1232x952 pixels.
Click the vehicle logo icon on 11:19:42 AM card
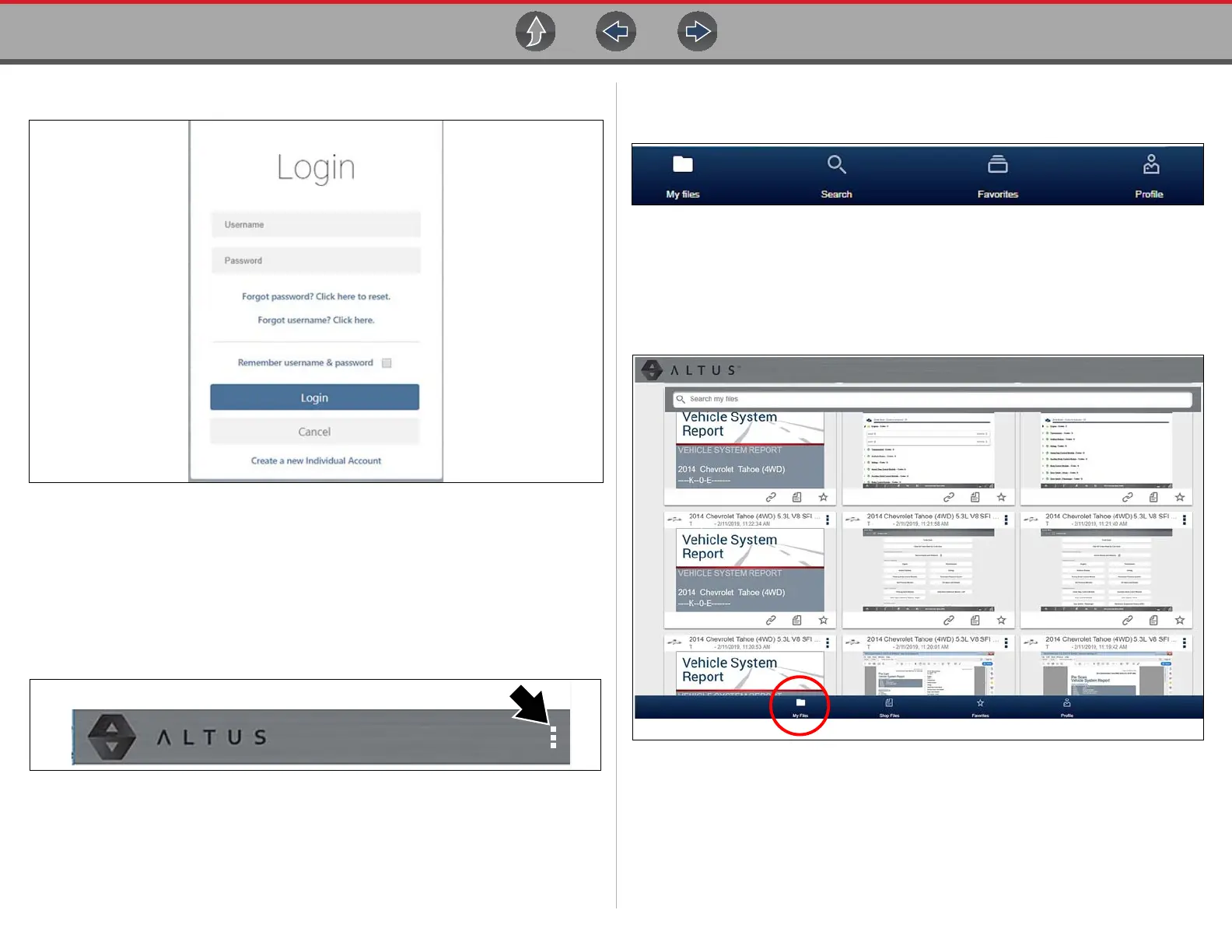click(x=1031, y=642)
